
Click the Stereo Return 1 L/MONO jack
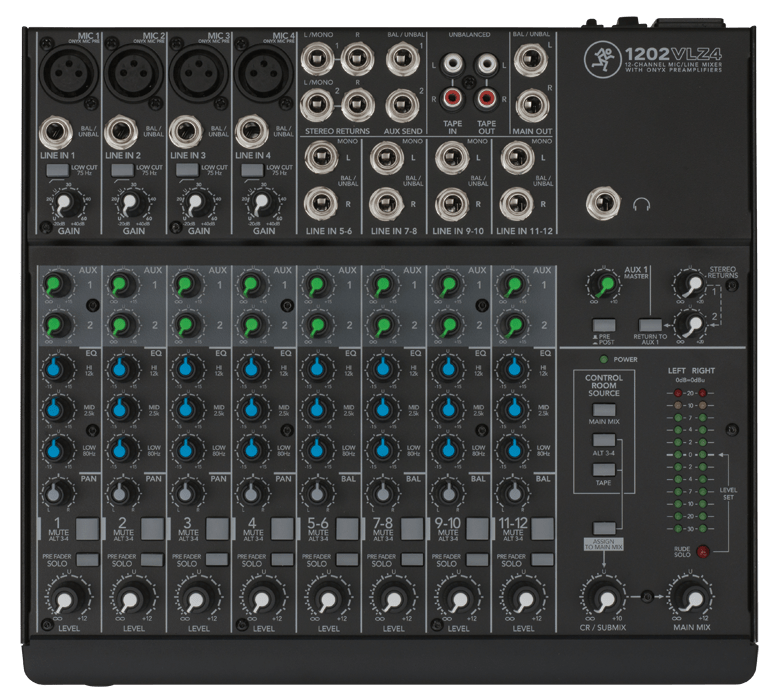(x=317, y=59)
